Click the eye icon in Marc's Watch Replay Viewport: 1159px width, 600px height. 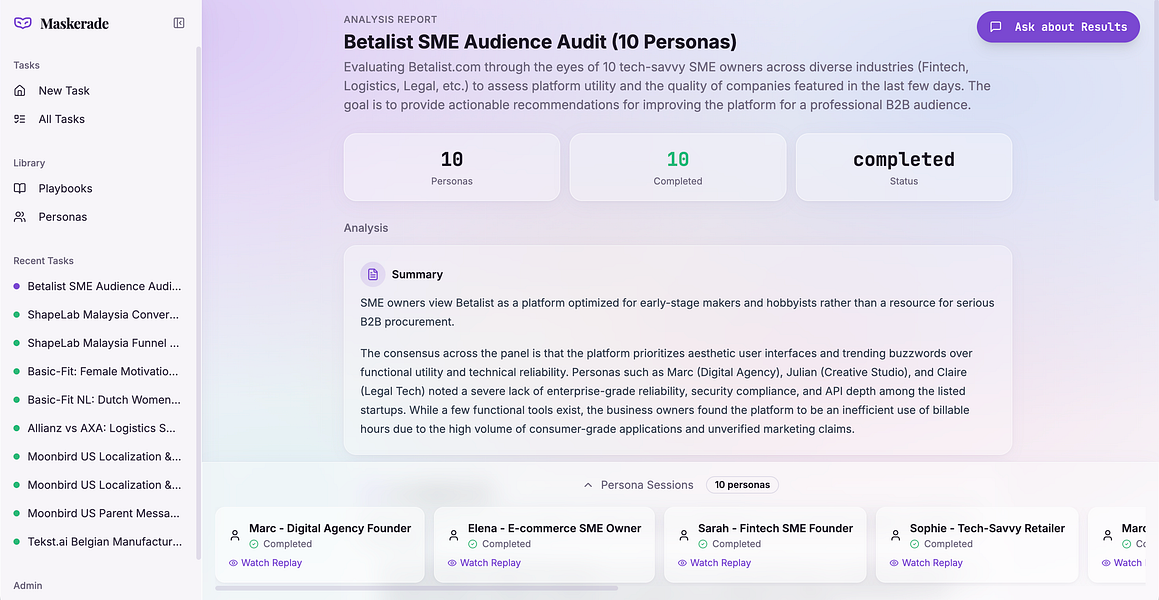[x=234, y=563]
